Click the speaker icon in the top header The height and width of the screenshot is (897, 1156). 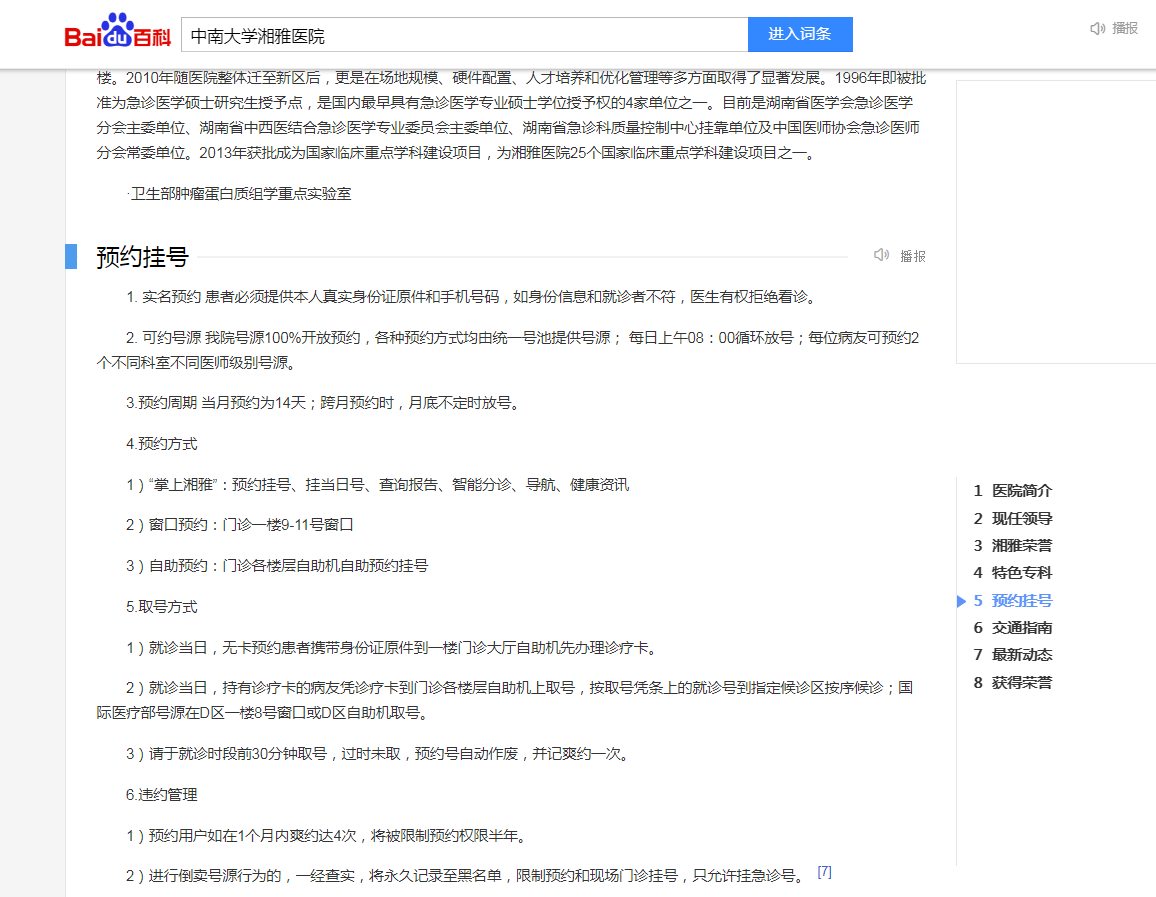pos(1097,29)
